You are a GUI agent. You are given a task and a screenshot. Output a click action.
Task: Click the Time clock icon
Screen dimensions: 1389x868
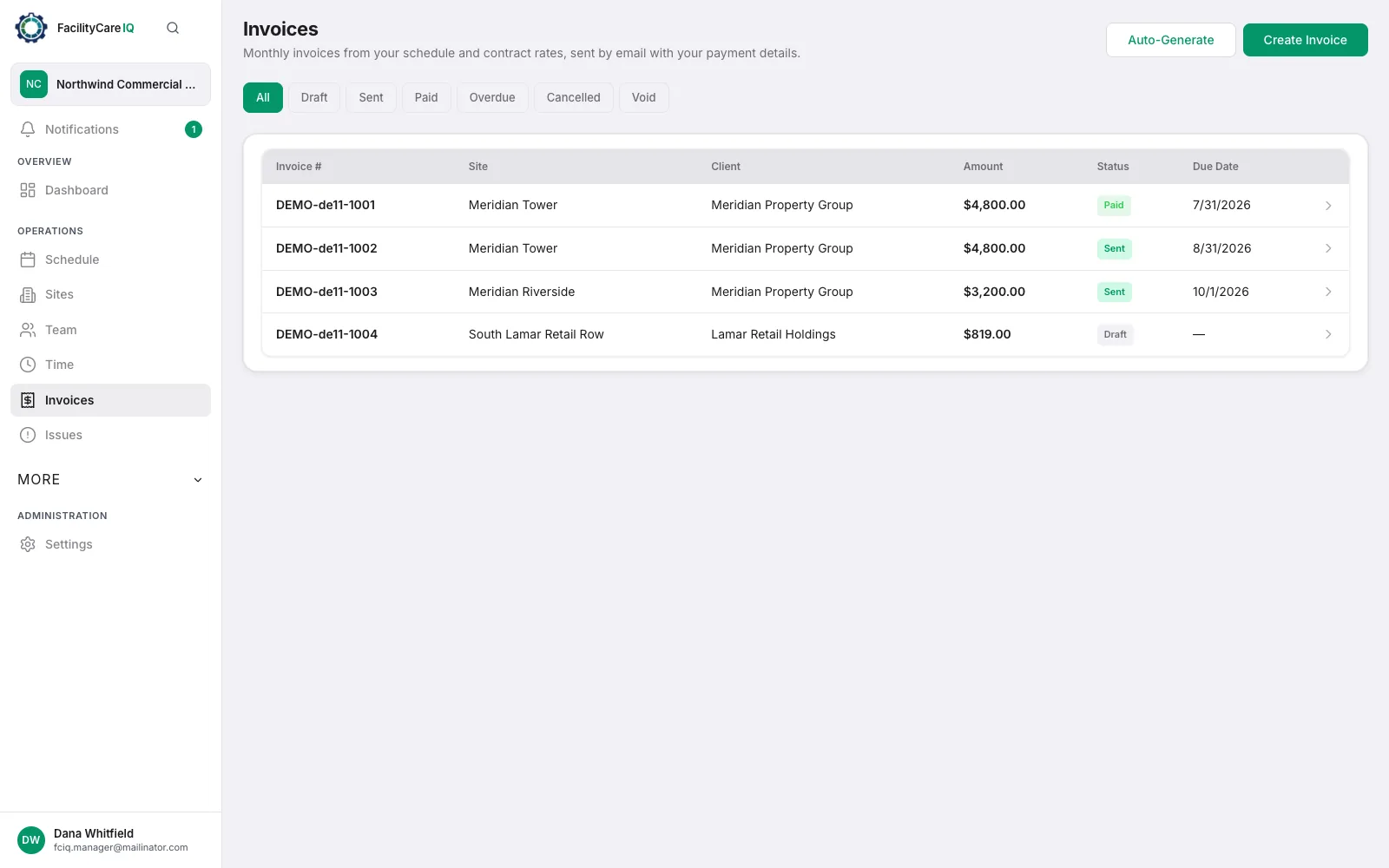click(28, 365)
